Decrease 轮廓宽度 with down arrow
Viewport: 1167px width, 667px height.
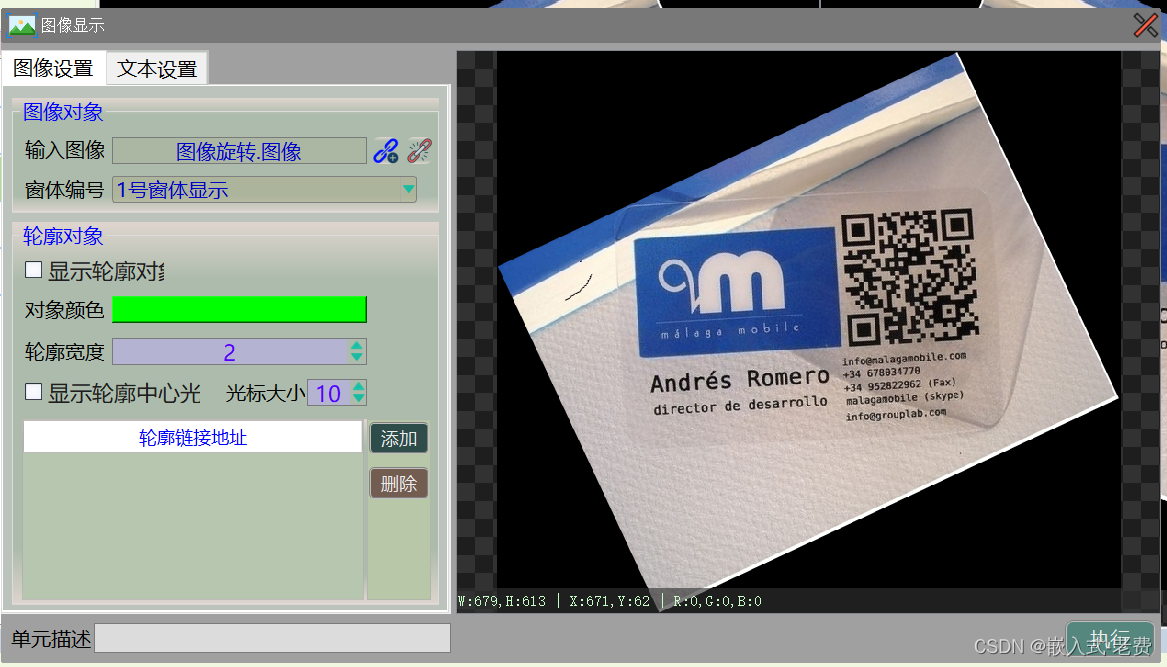tap(357, 357)
